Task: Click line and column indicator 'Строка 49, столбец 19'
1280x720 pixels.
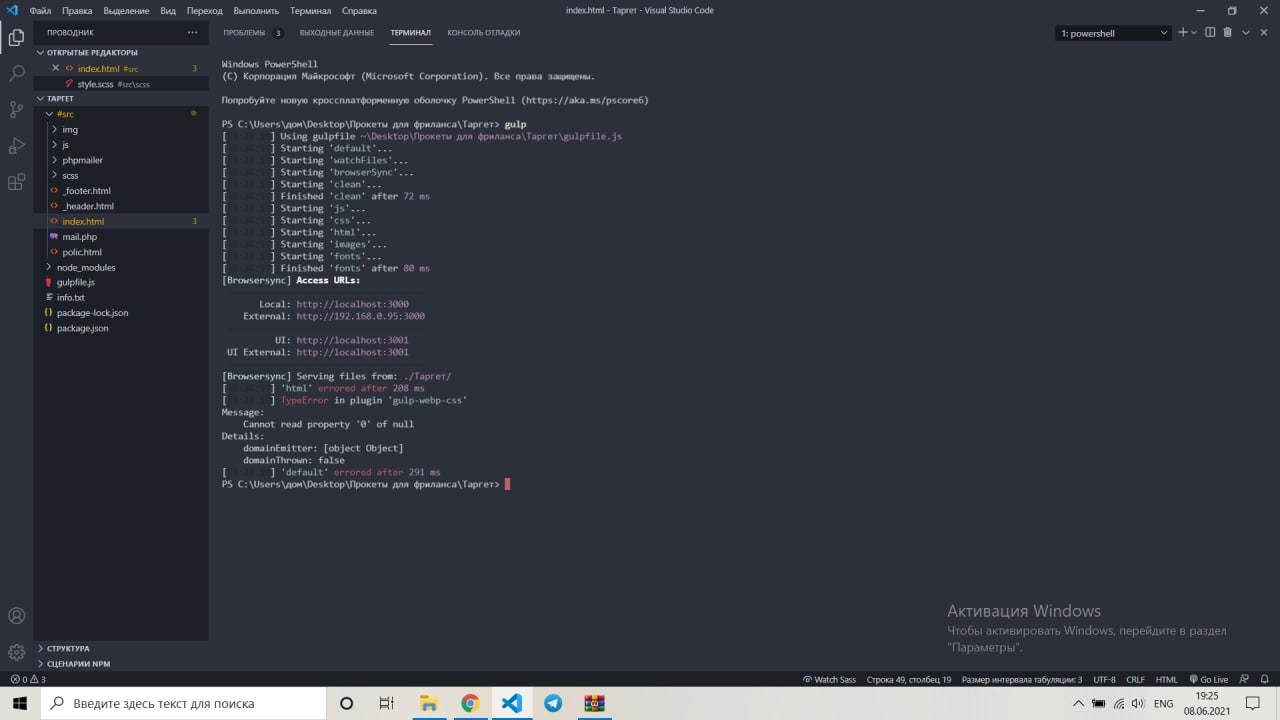Action: (x=908, y=679)
